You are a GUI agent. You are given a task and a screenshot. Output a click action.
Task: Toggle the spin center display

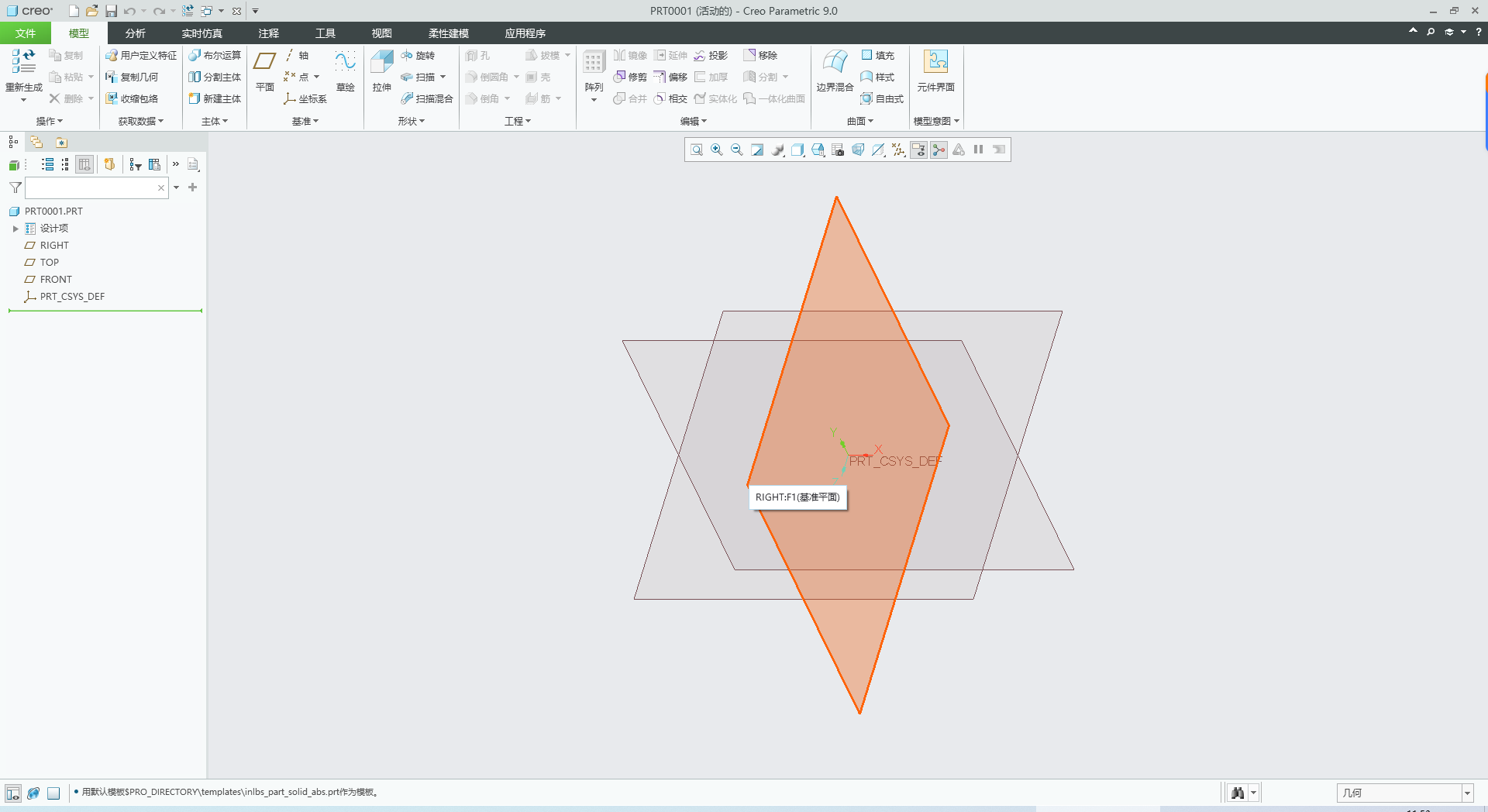pyautogui.click(x=939, y=150)
